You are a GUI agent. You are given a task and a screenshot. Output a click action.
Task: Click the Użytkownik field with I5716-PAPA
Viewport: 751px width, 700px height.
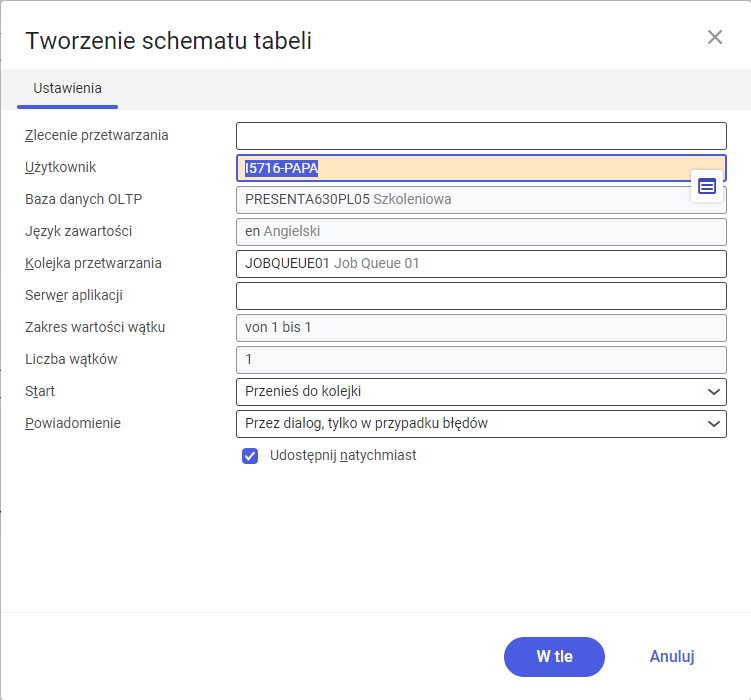[x=481, y=168]
